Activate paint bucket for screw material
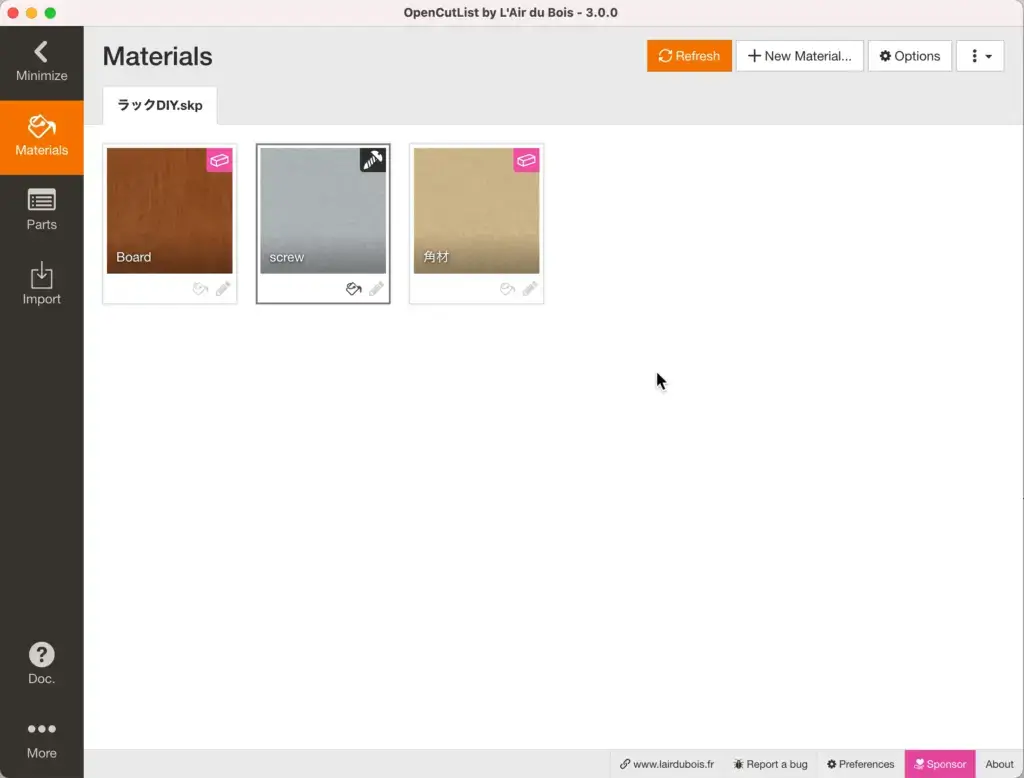This screenshot has width=1024, height=778. 353,289
